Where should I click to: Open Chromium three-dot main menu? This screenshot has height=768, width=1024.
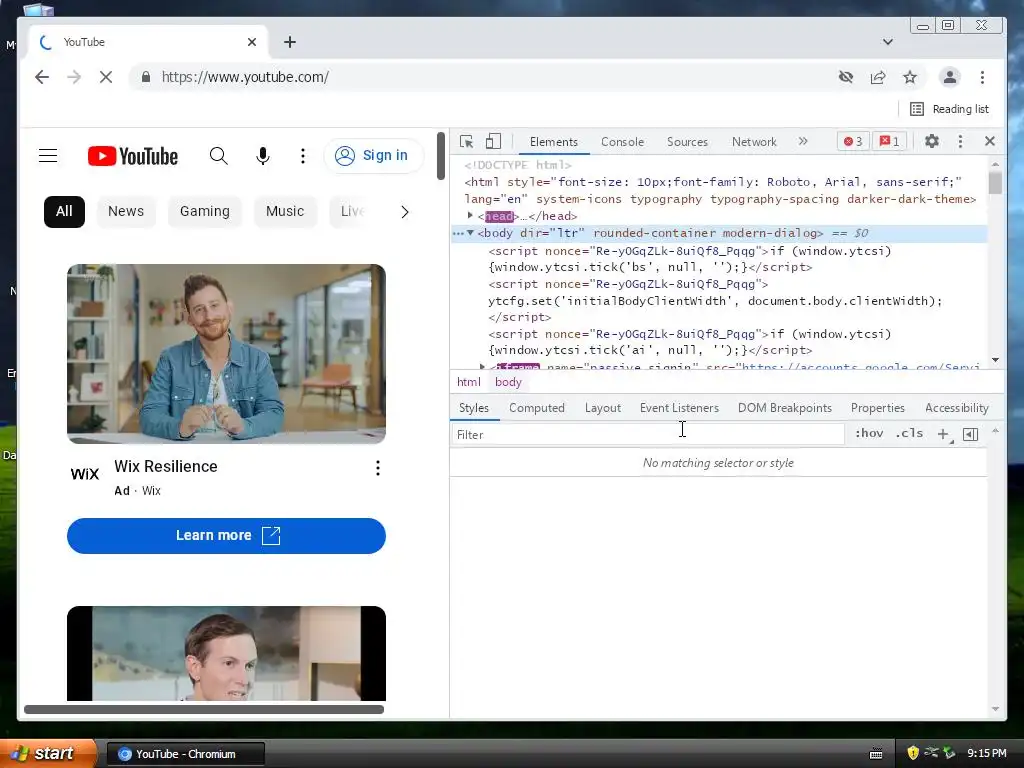pyautogui.click(x=982, y=77)
